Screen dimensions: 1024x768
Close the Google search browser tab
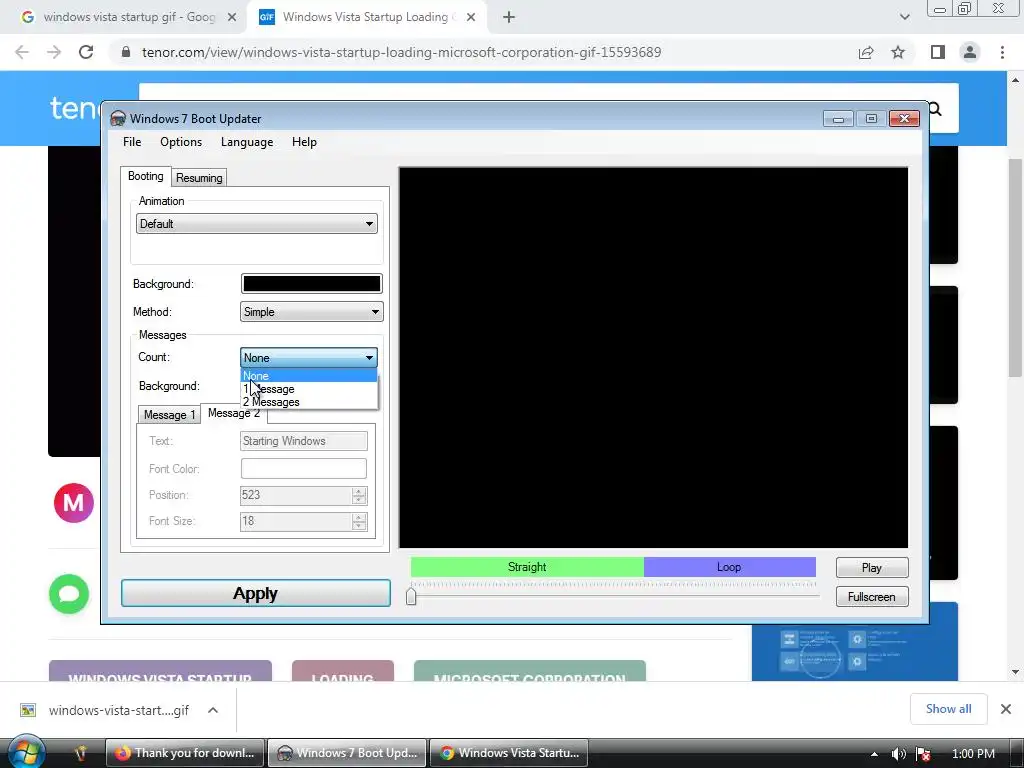(x=232, y=17)
